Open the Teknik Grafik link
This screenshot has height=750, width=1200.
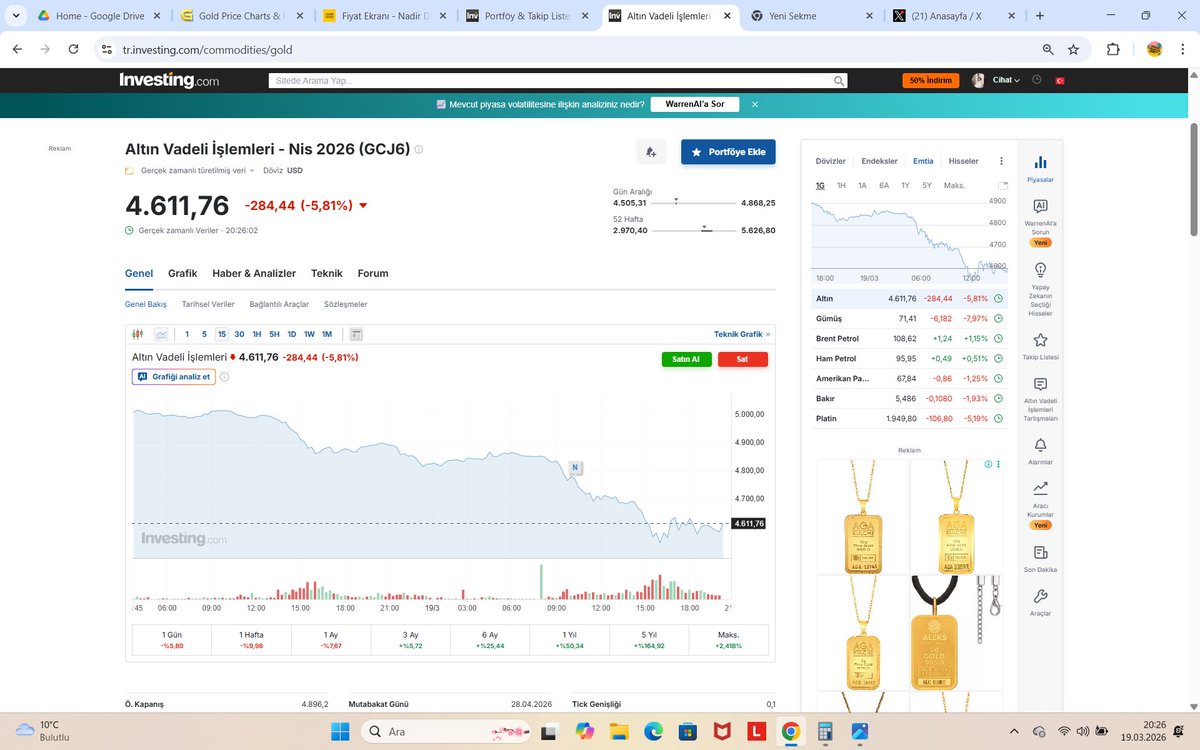pyautogui.click(x=742, y=334)
